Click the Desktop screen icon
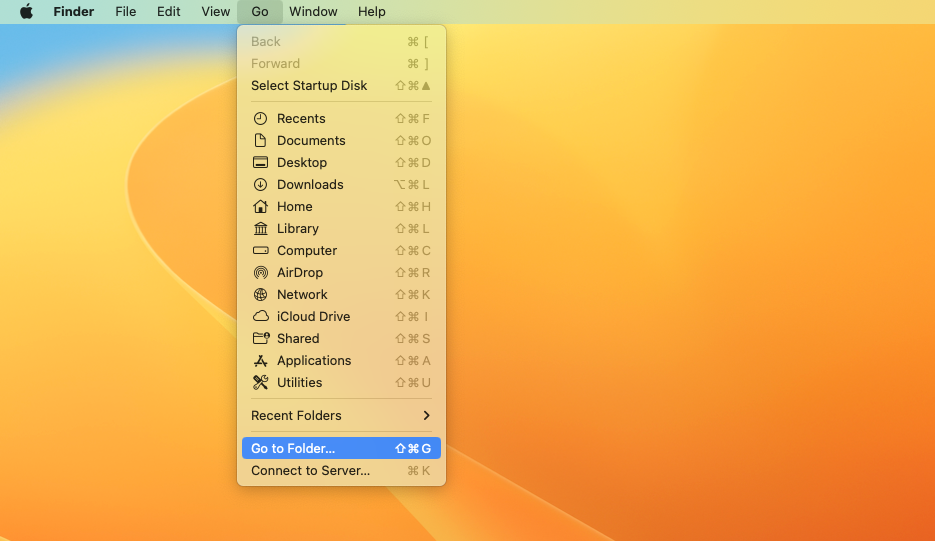The height and width of the screenshot is (541, 935). tap(261, 162)
